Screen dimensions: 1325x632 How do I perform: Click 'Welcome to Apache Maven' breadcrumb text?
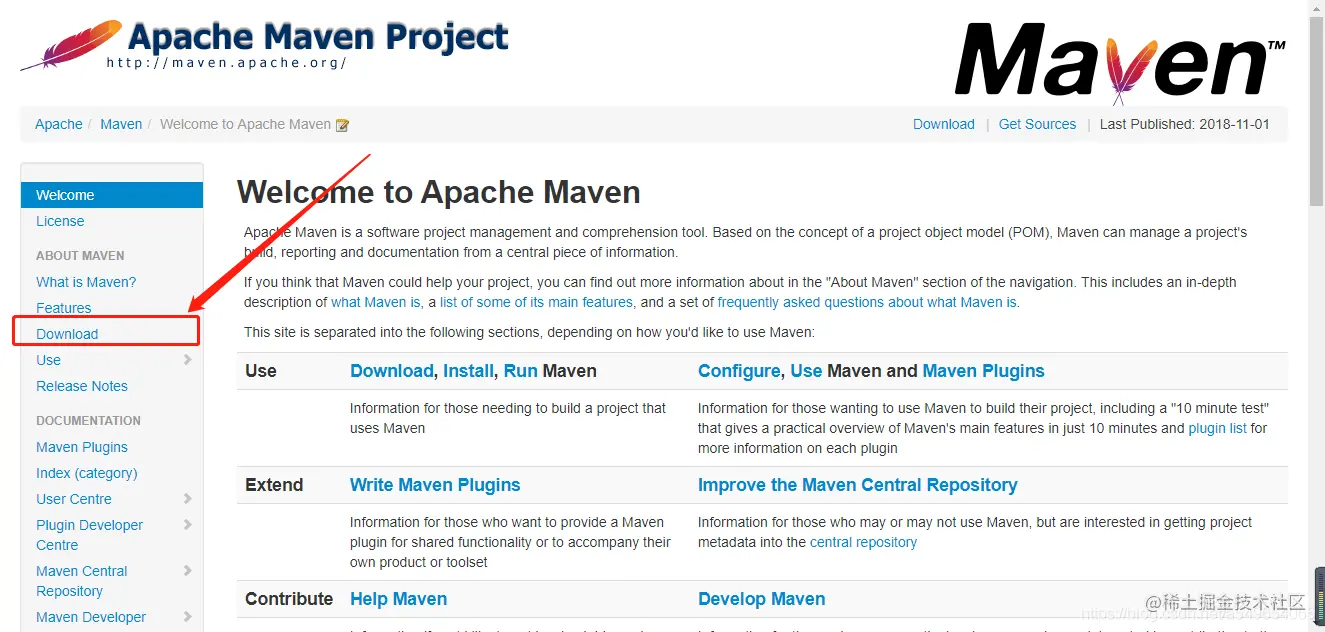tap(245, 124)
